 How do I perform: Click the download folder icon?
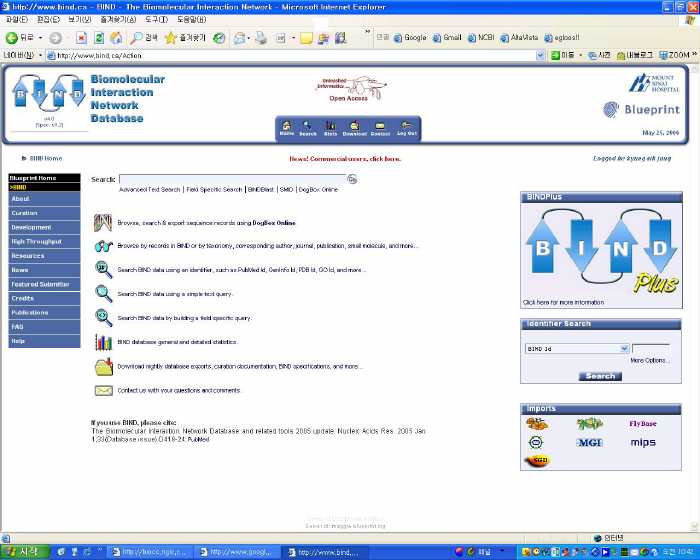pyautogui.click(x=103, y=366)
